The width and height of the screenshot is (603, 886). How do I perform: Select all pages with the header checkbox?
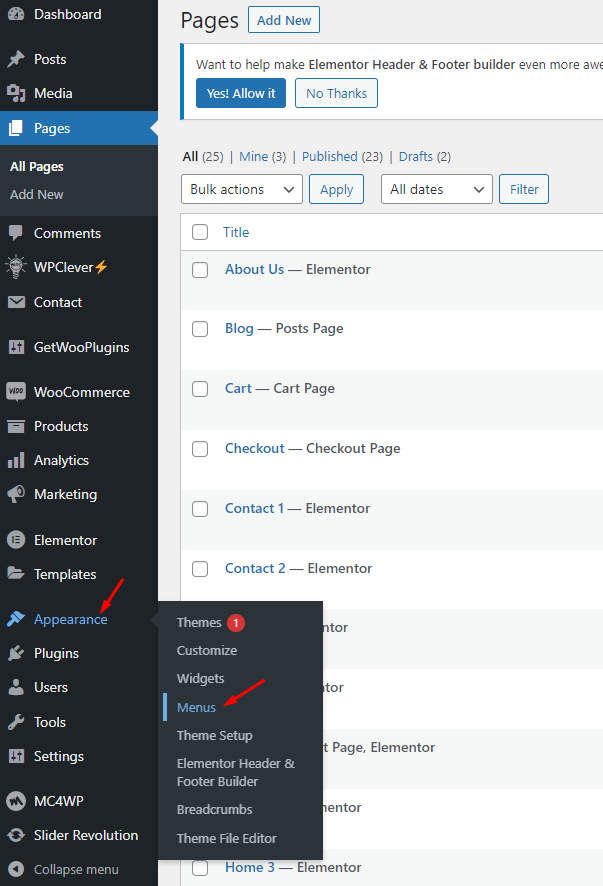click(x=200, y=232)
